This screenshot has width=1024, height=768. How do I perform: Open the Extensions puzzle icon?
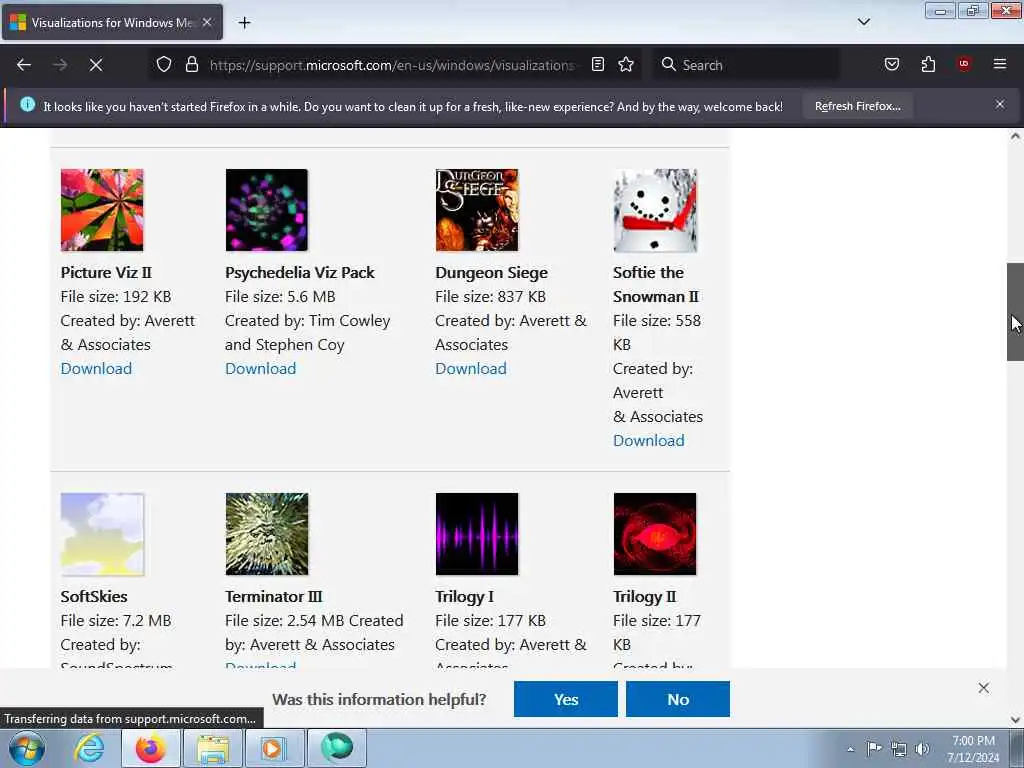[928, 65]
